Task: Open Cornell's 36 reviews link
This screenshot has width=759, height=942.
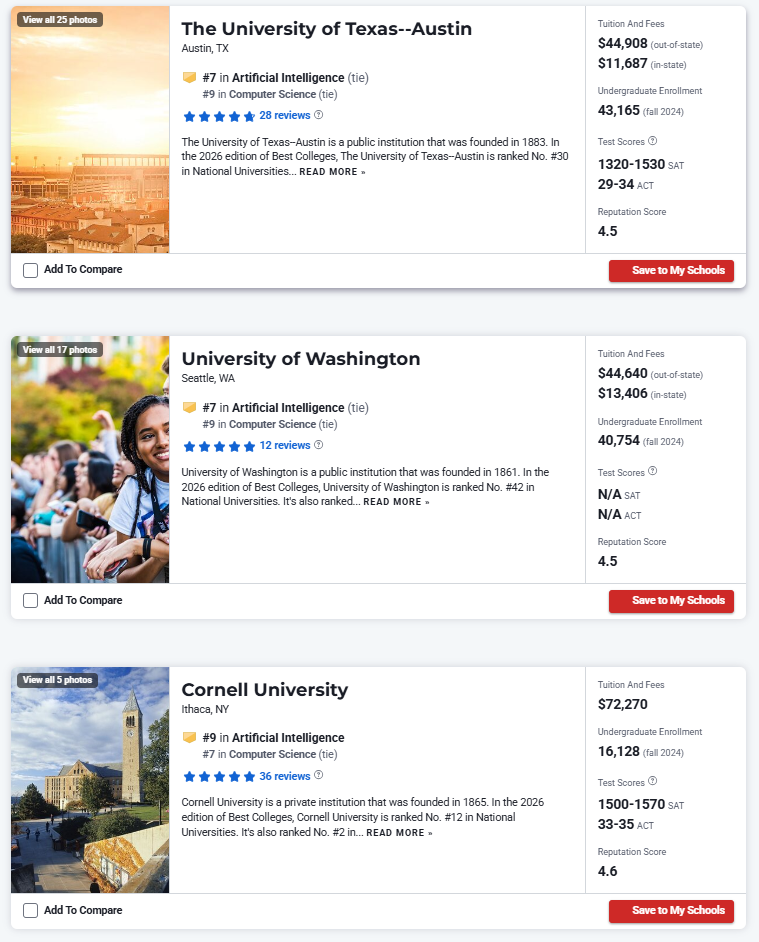Action: pos(284,776)
